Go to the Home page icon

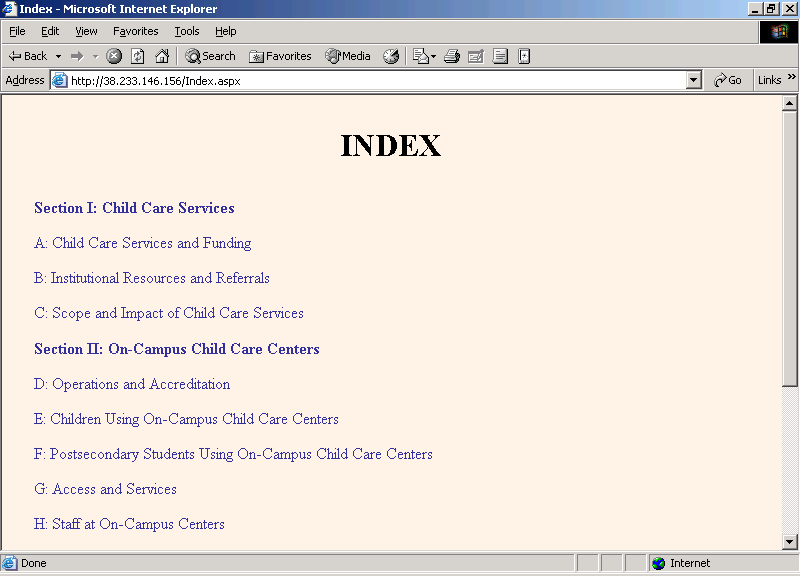(162, 56)
